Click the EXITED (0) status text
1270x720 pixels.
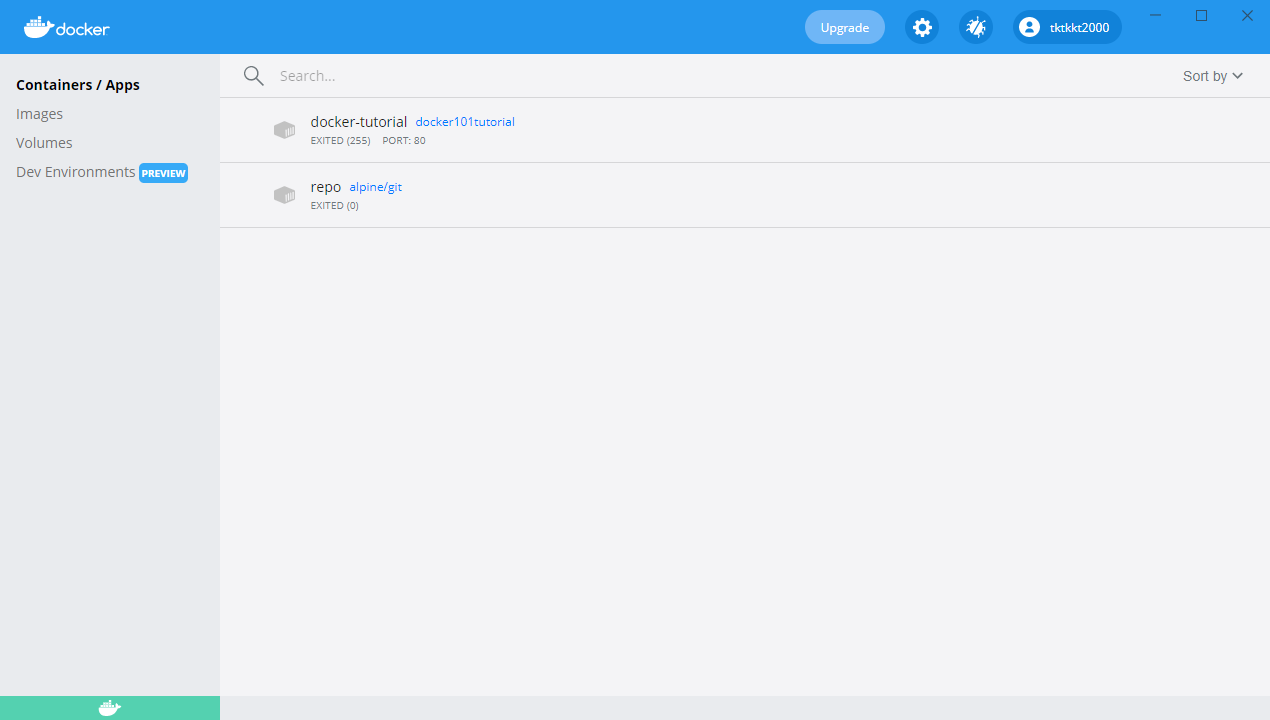[x=335, y=206]
